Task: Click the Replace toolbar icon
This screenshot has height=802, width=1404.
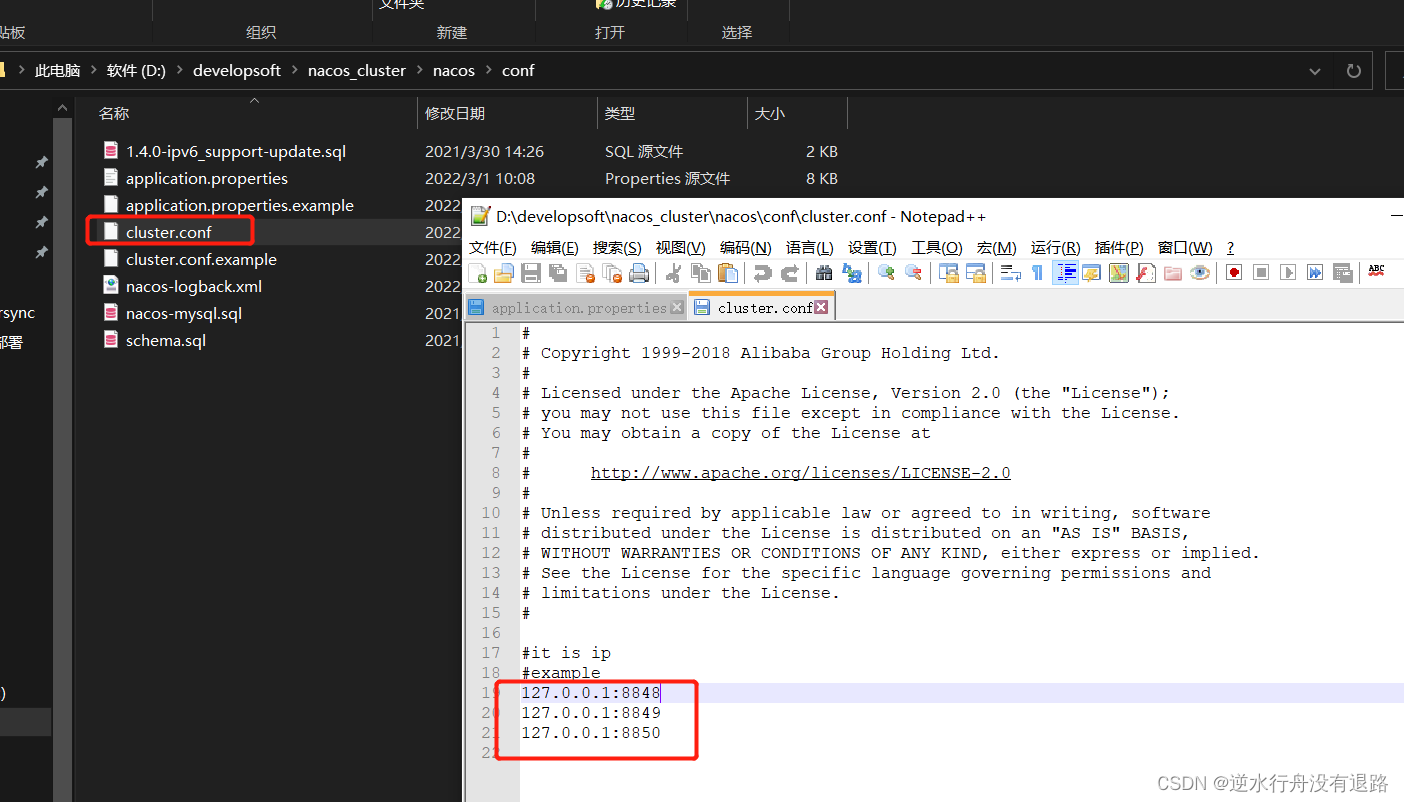Action: point(852,272)
